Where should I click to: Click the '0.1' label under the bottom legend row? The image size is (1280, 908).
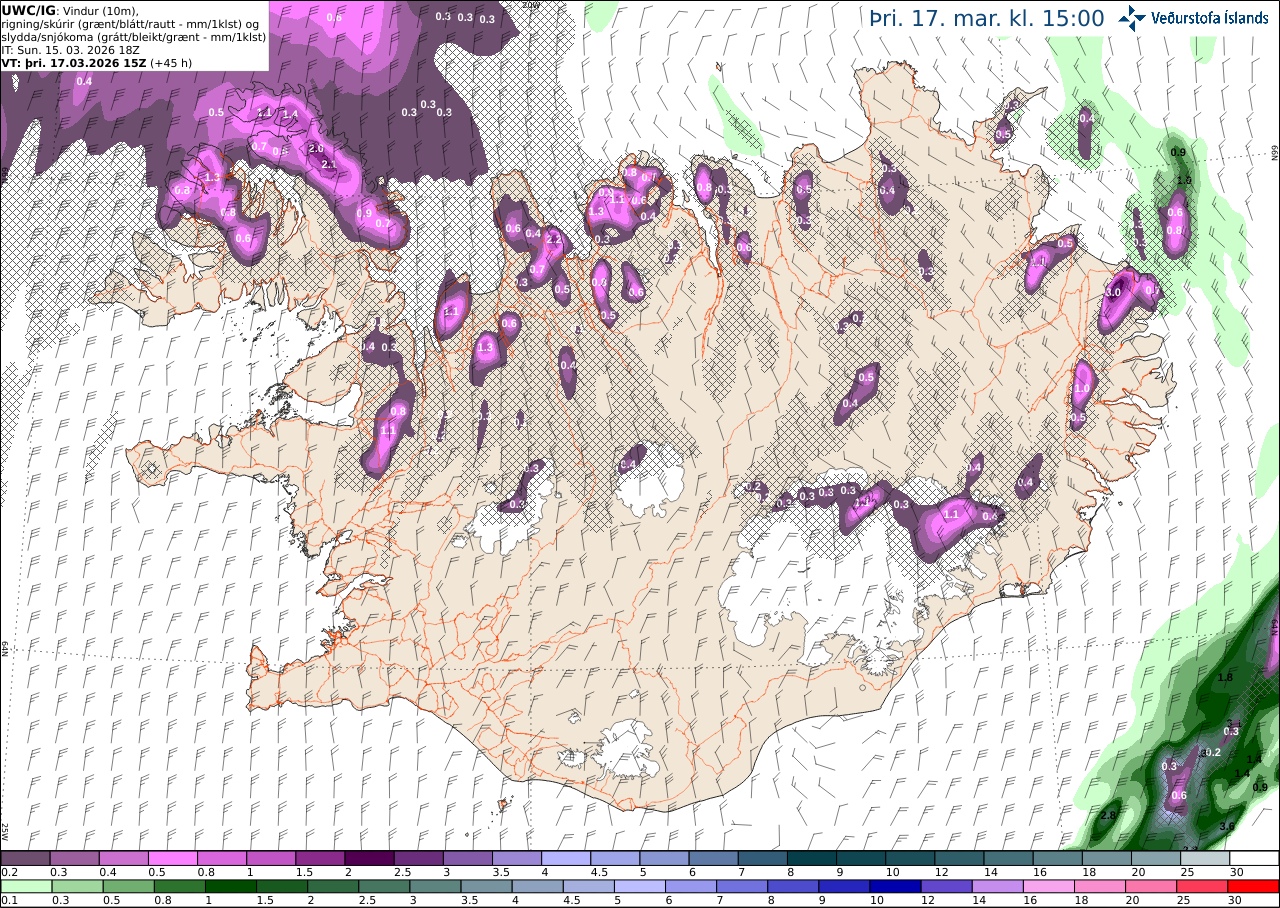[x=8, y=900]
